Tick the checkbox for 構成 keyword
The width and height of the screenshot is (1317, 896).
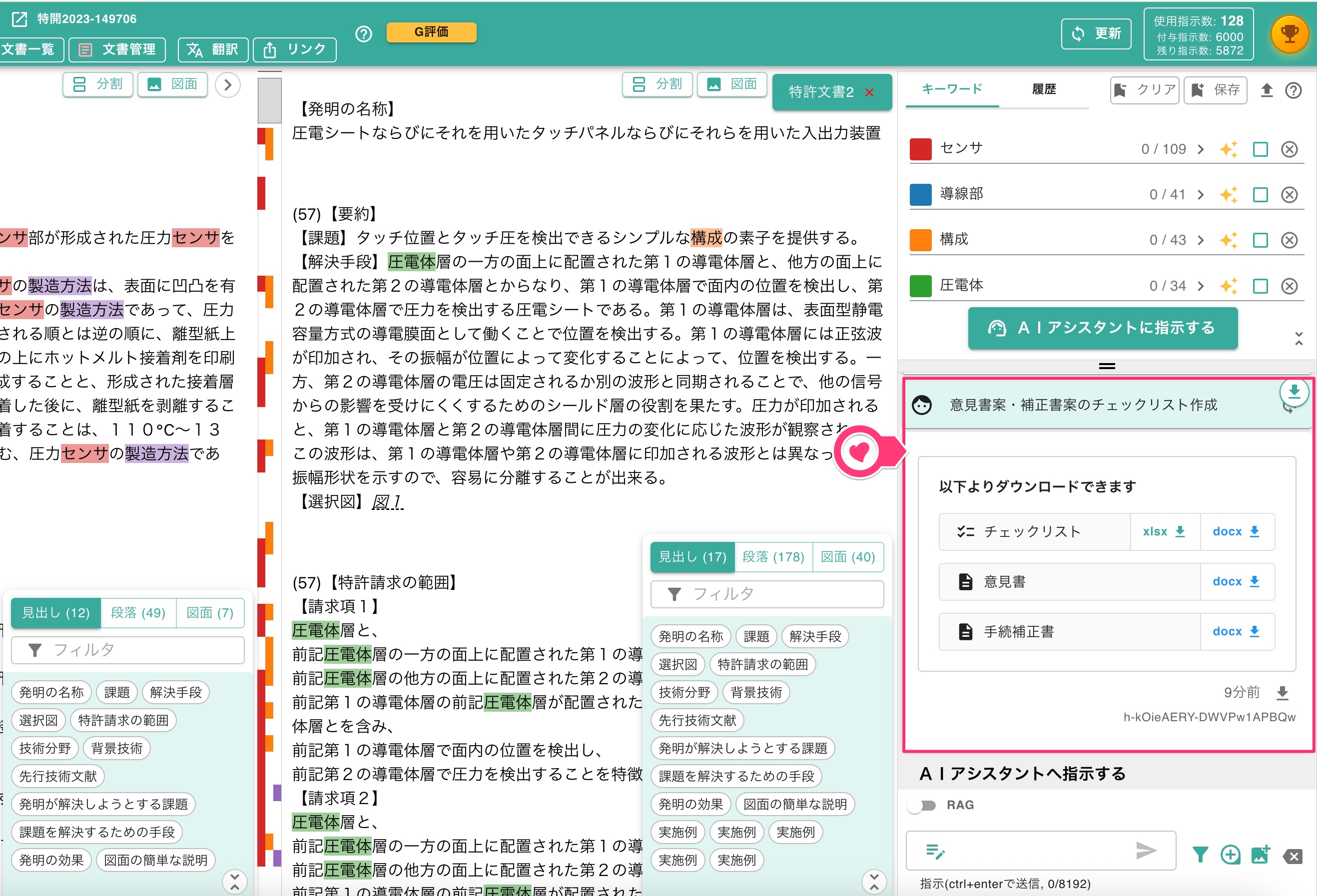point(1261,240)
